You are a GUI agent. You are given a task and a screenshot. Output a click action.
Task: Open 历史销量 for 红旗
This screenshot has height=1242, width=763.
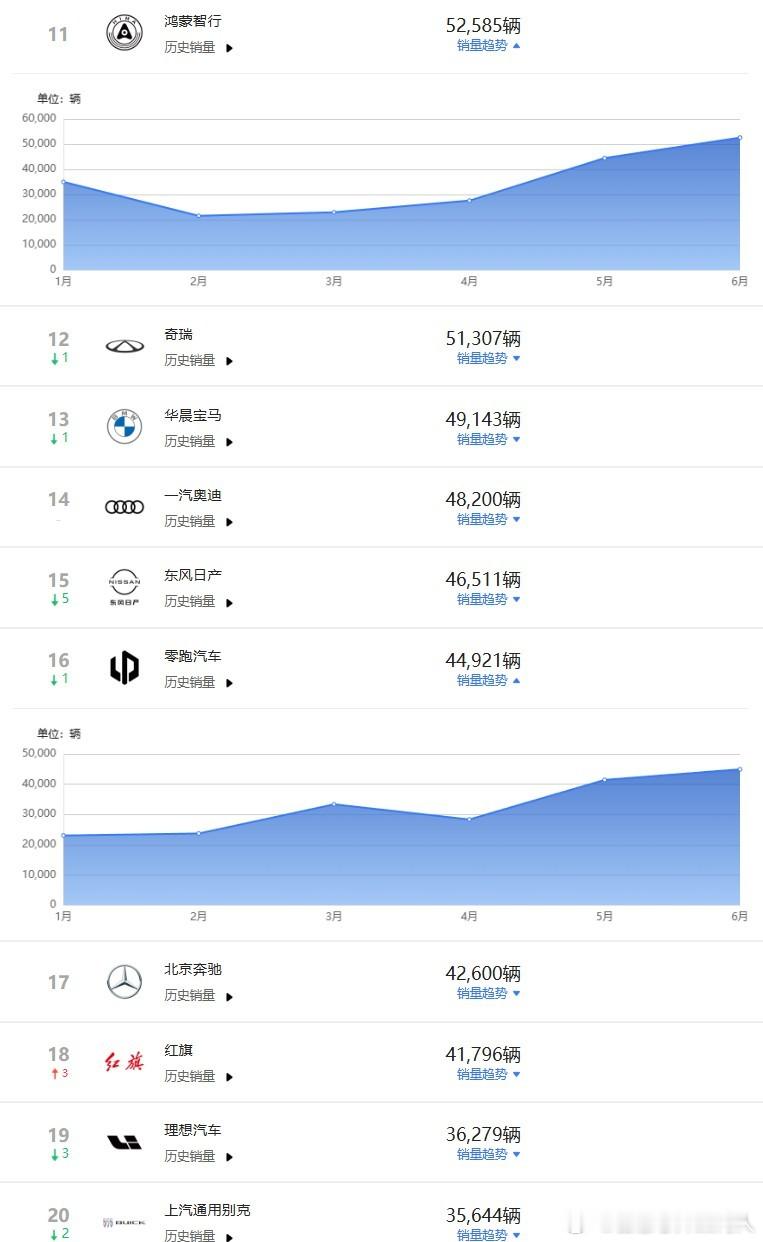[x=198, y=1076]
